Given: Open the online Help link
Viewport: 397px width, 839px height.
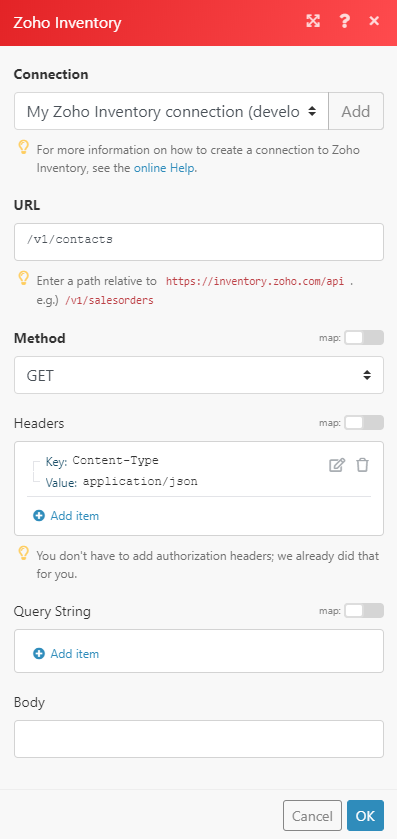Looking at the screenshot, I should 164,168.
